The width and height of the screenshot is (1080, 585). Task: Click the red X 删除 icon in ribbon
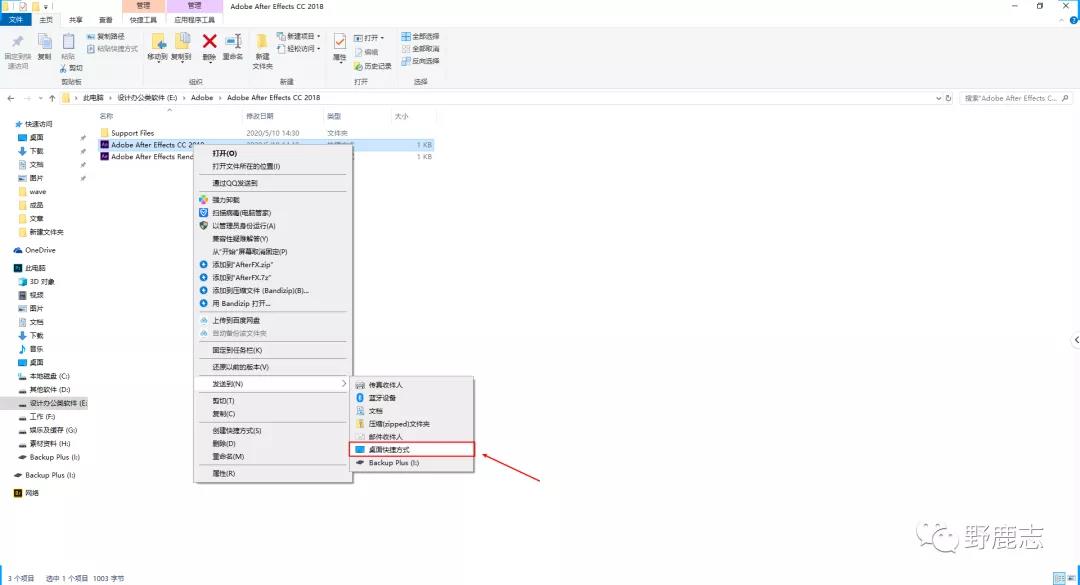[209, 41]
